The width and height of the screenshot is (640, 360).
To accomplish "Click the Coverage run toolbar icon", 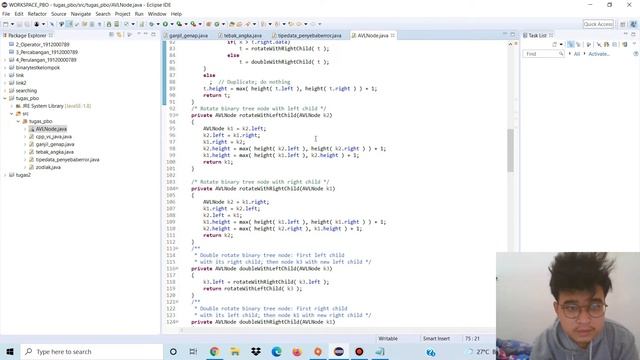I will 179,24.
